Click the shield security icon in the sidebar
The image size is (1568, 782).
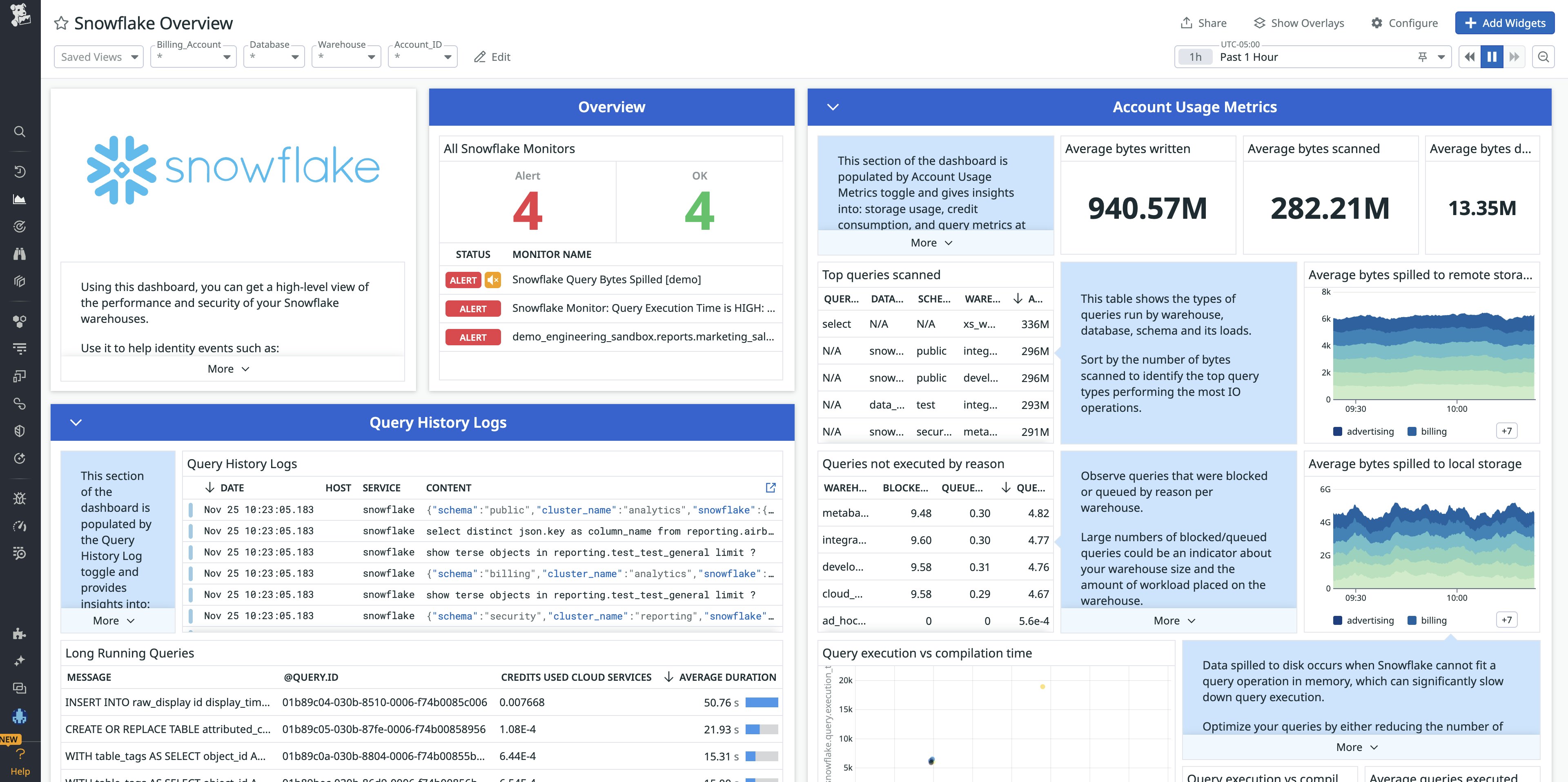[x=20, y=431]
